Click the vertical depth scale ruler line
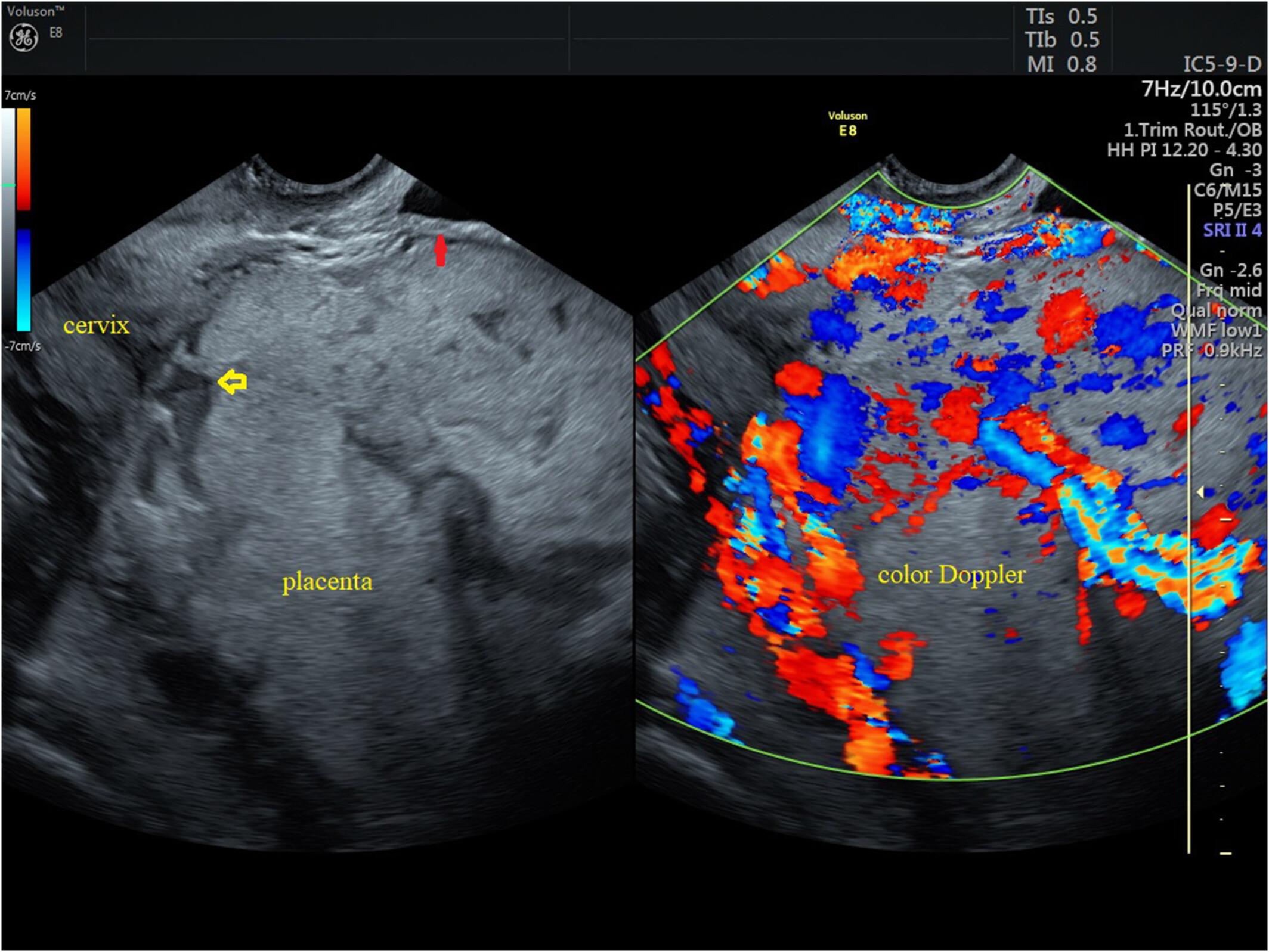The height and width of the screenshot is (952, 1269). [1188, 519]
